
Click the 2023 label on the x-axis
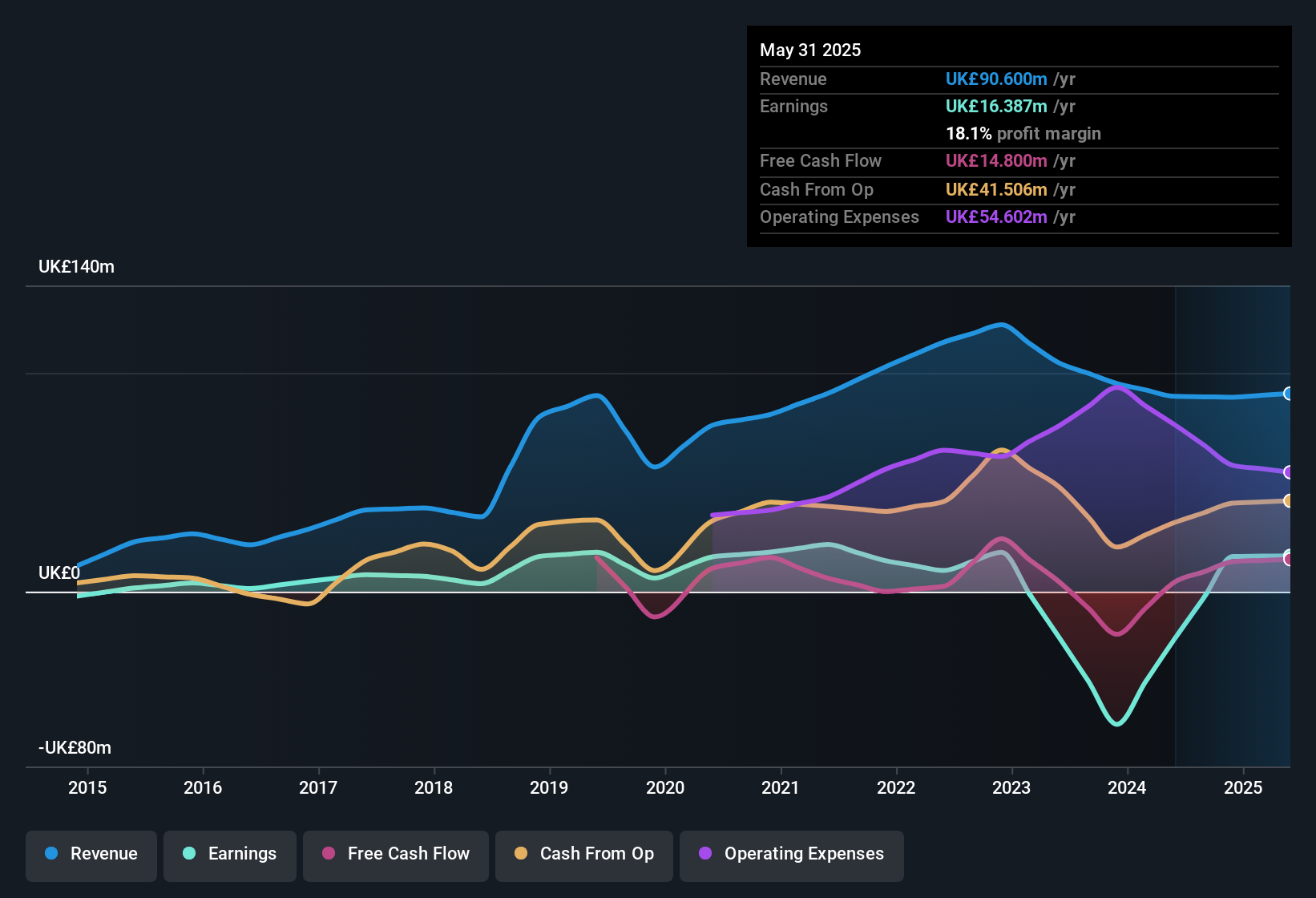(1011, 788)
